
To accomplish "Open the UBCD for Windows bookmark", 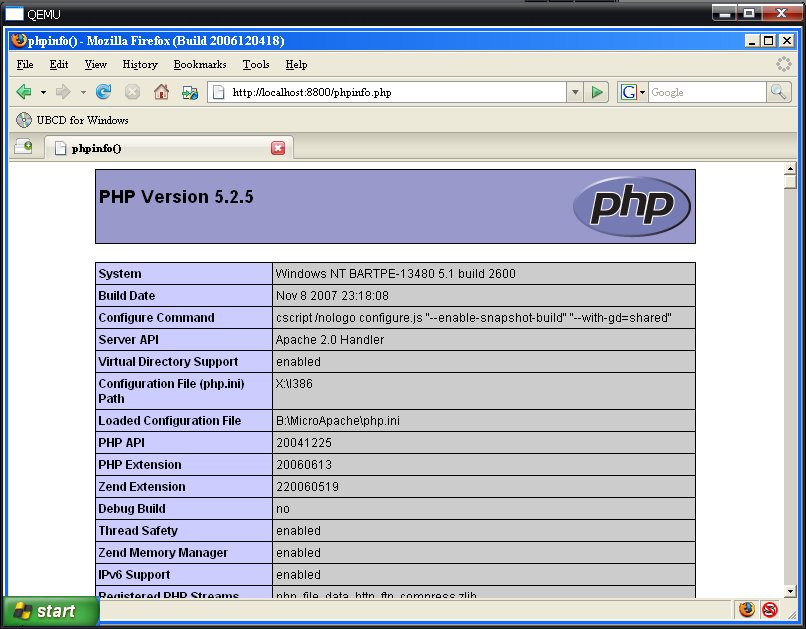I will [x=72, y=120].
